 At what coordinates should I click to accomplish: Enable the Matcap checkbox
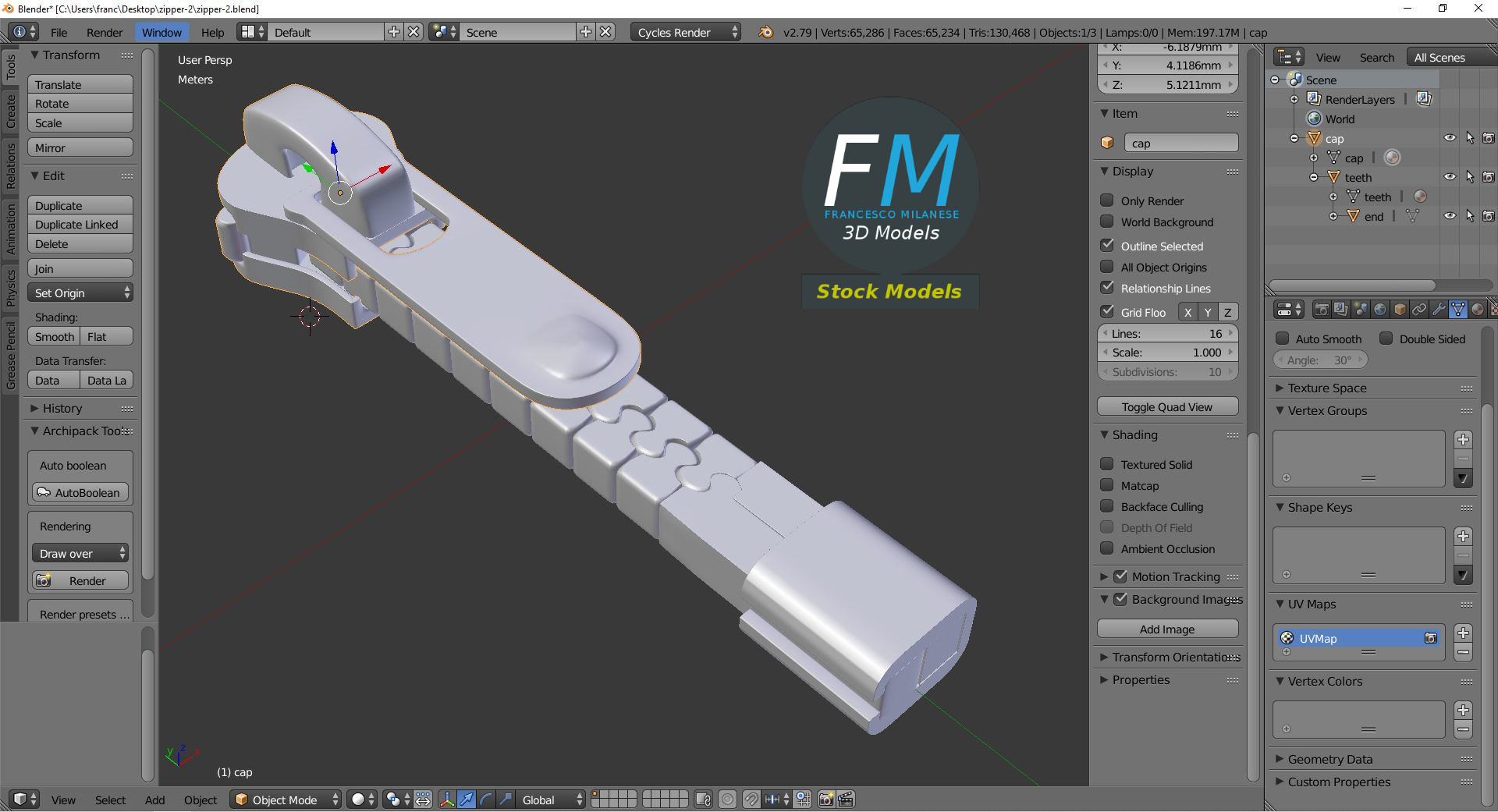1106,485
